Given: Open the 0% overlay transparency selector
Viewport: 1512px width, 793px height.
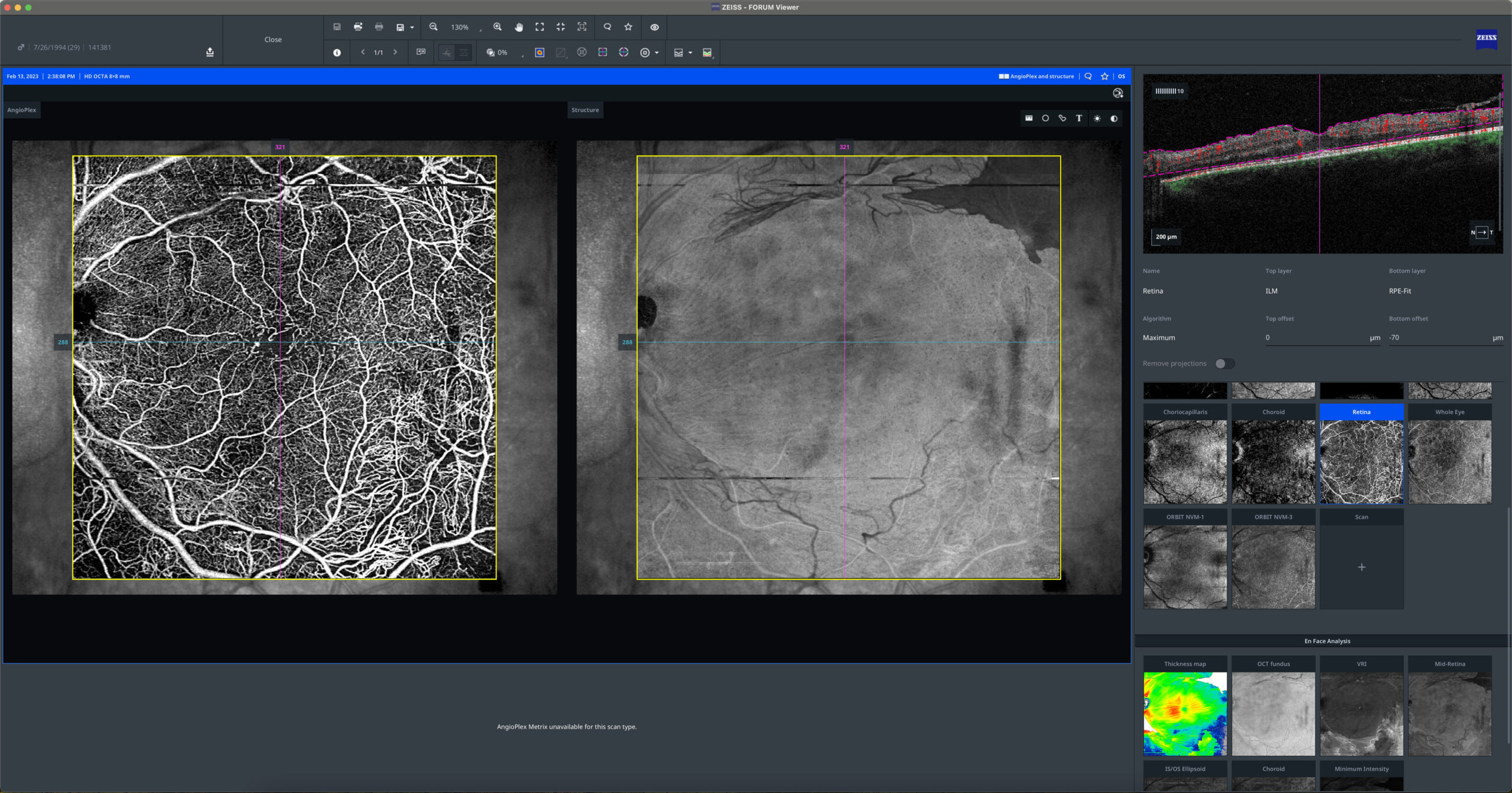Looking at the screenshot, I should click(505, 53).
